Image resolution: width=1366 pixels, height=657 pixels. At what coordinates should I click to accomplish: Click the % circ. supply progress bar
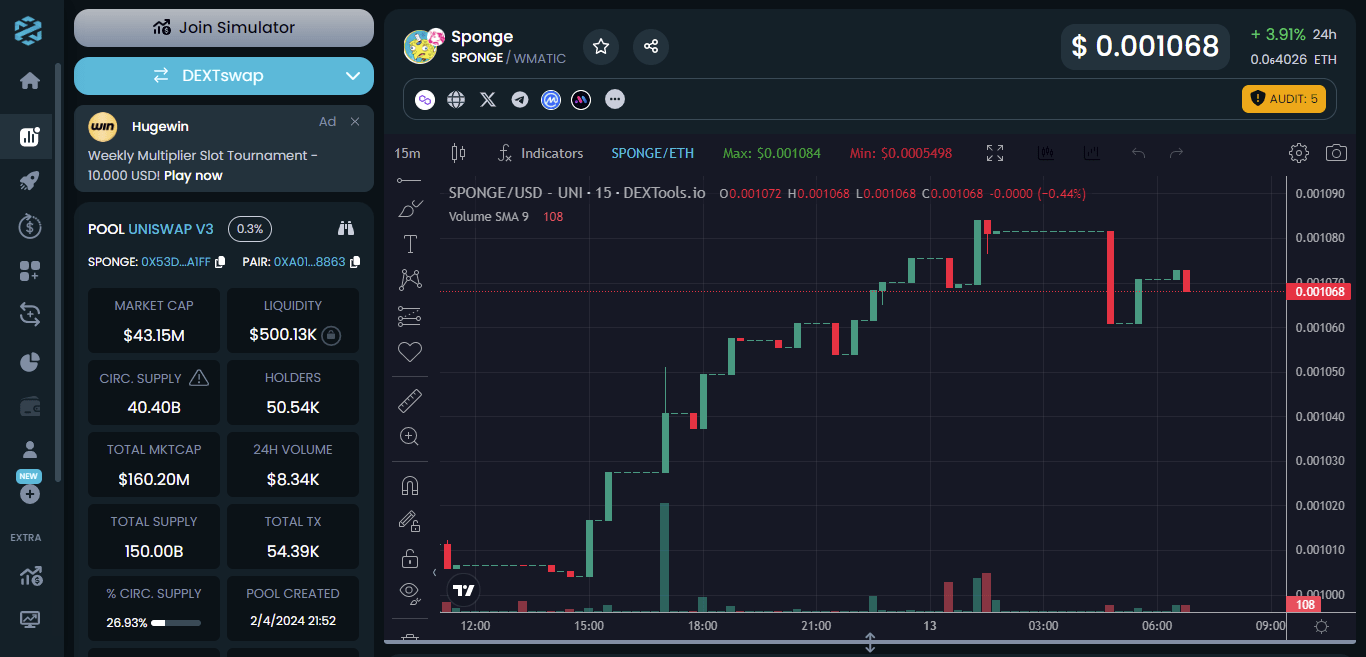pyautogui.click(x=176, y=622)
